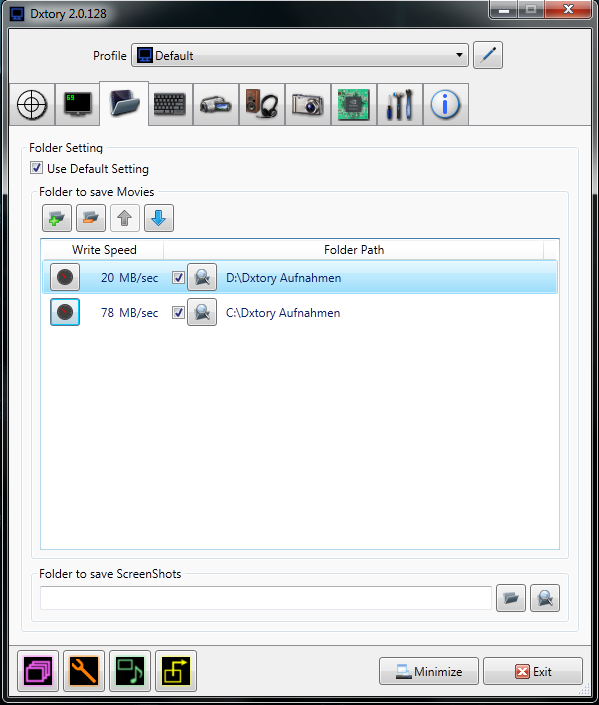Click the add folder icon with green plus
This screenshot has width=599, height=705.
point(57,218)
